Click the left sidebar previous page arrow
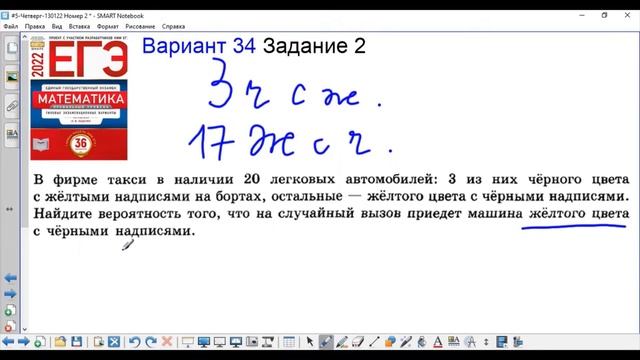 pos(10,278)
